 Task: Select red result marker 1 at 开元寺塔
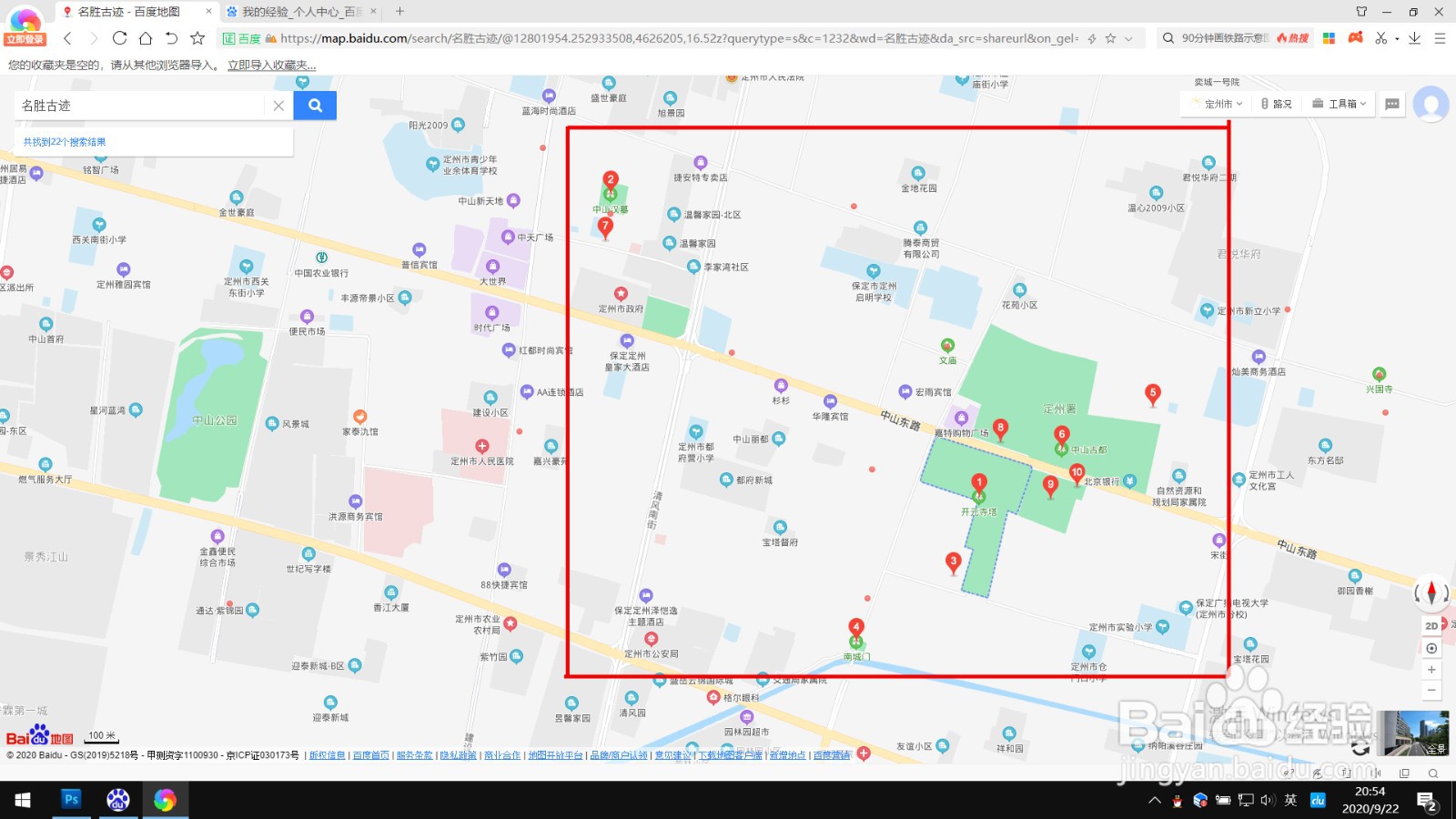coord(979,482)
